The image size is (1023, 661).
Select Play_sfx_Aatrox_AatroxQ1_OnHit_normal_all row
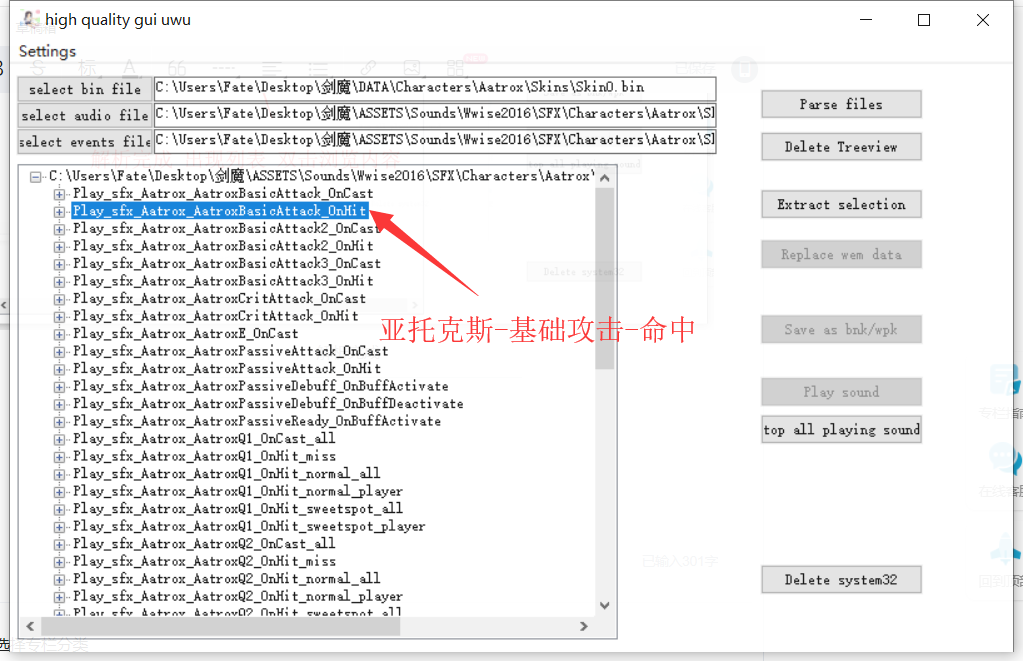(226, 474)
